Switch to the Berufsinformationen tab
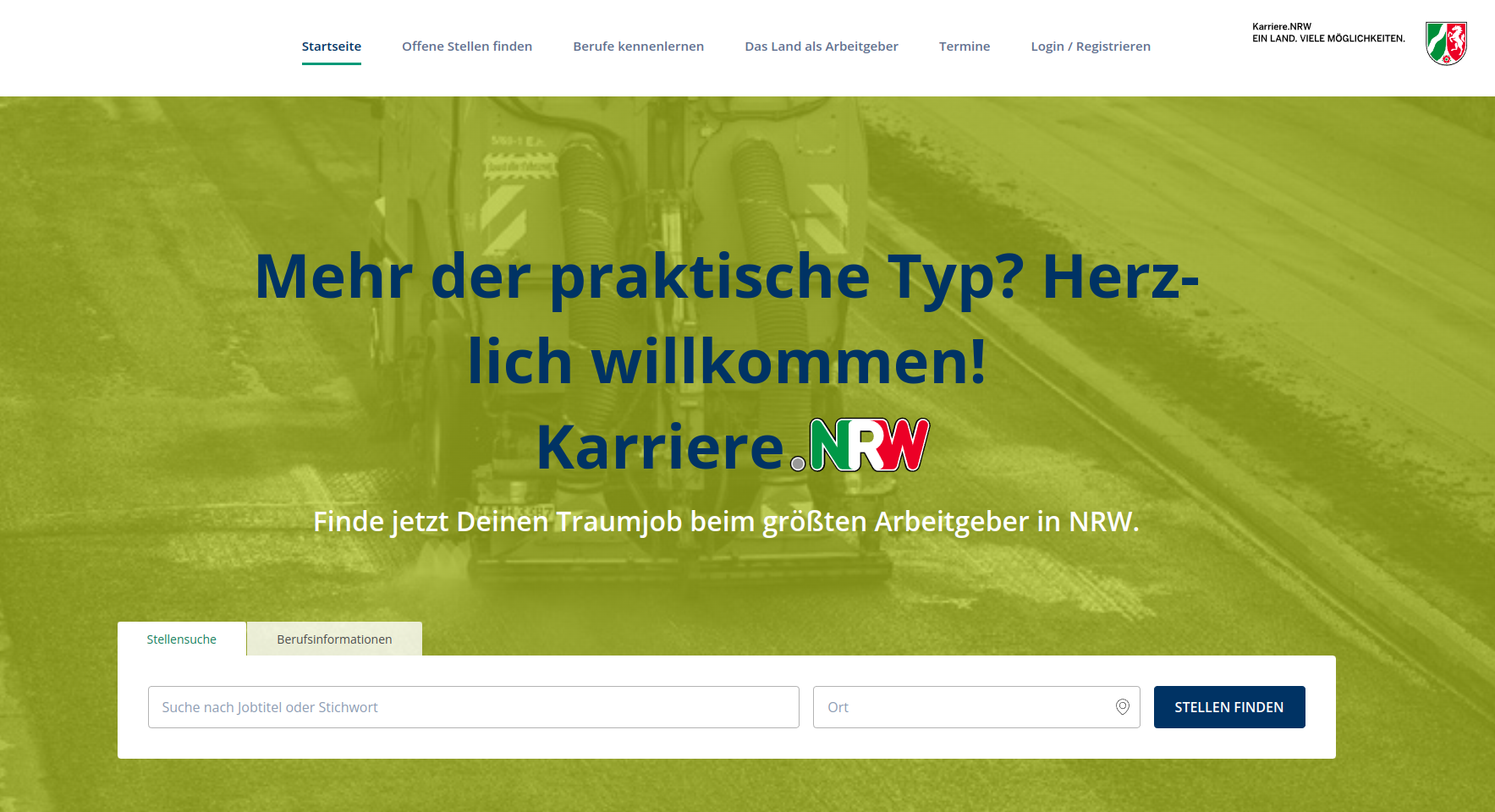 pos(333,639)
